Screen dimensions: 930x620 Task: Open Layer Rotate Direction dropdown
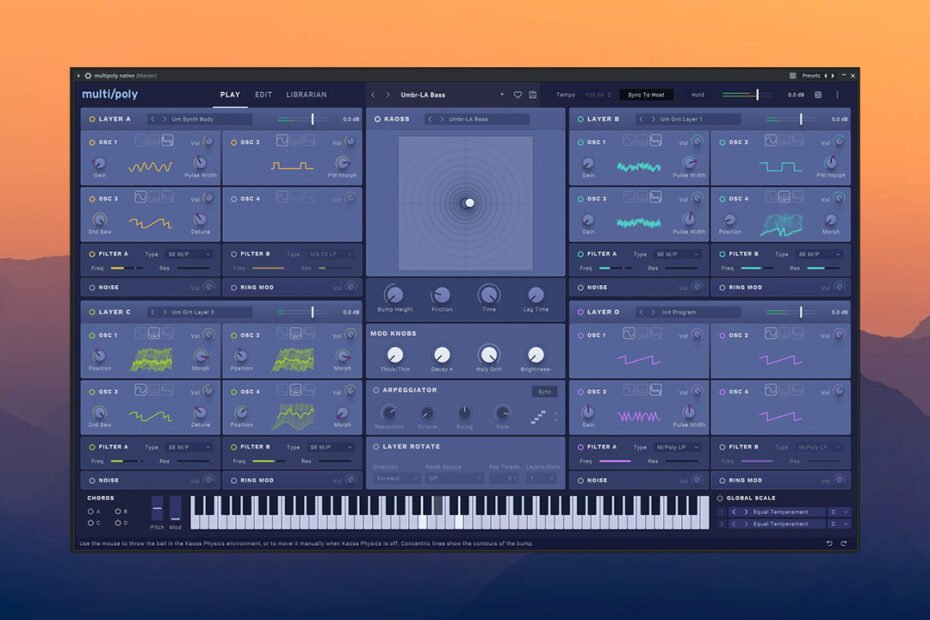pos(396,479)
